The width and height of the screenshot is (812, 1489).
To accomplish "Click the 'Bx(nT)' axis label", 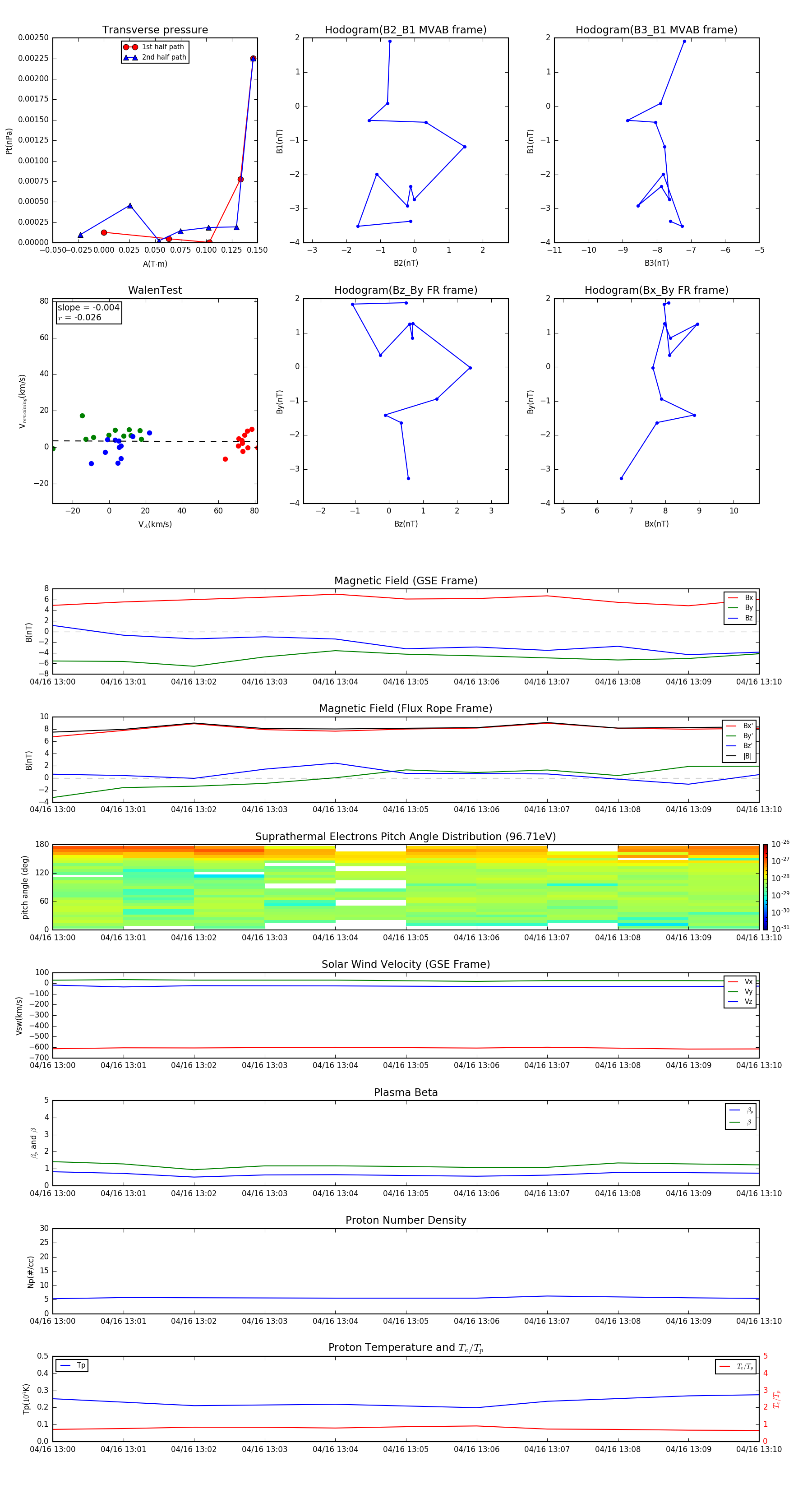I will click(656, 524).
